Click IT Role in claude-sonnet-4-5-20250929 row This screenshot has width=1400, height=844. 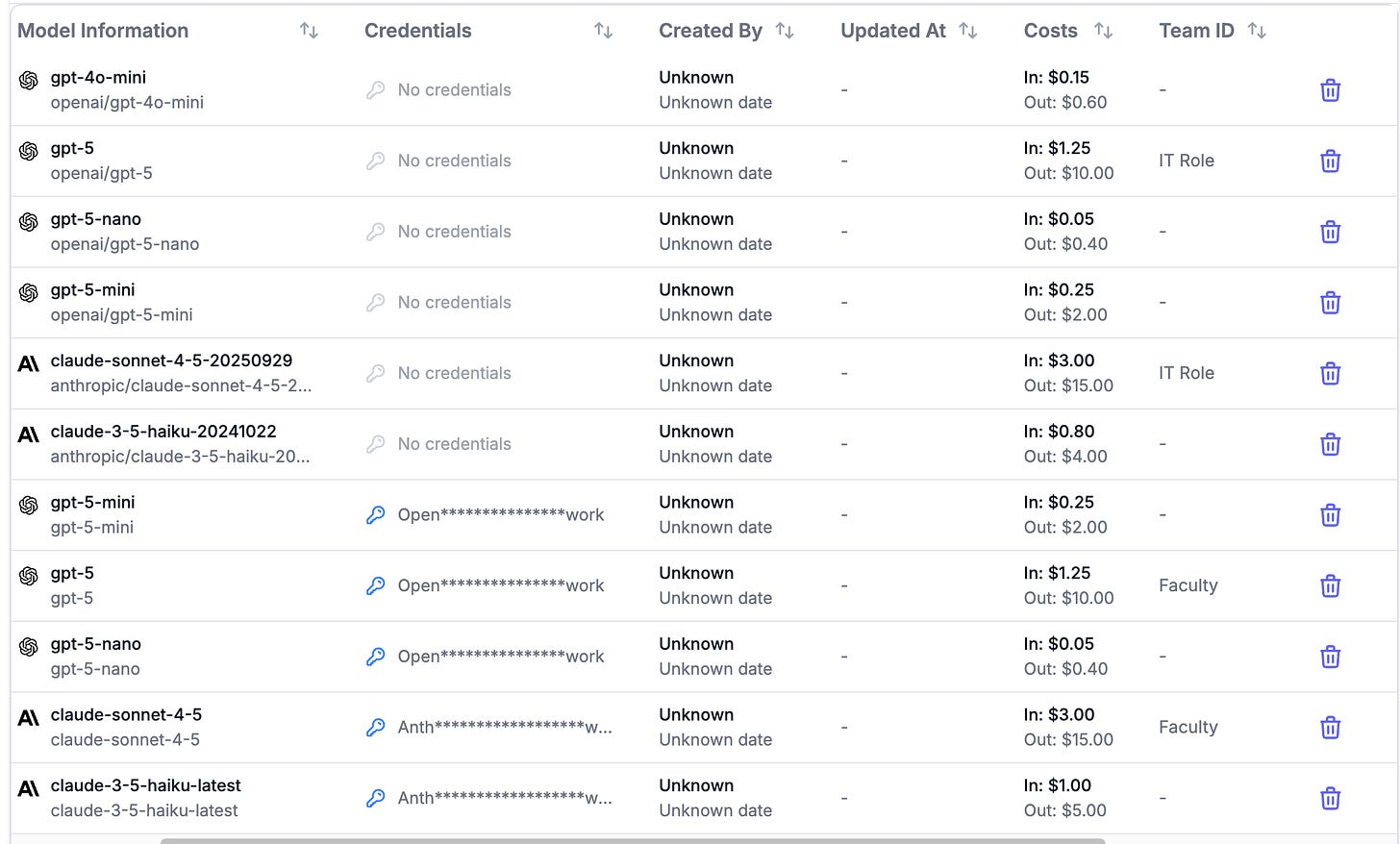[1187, 373]
